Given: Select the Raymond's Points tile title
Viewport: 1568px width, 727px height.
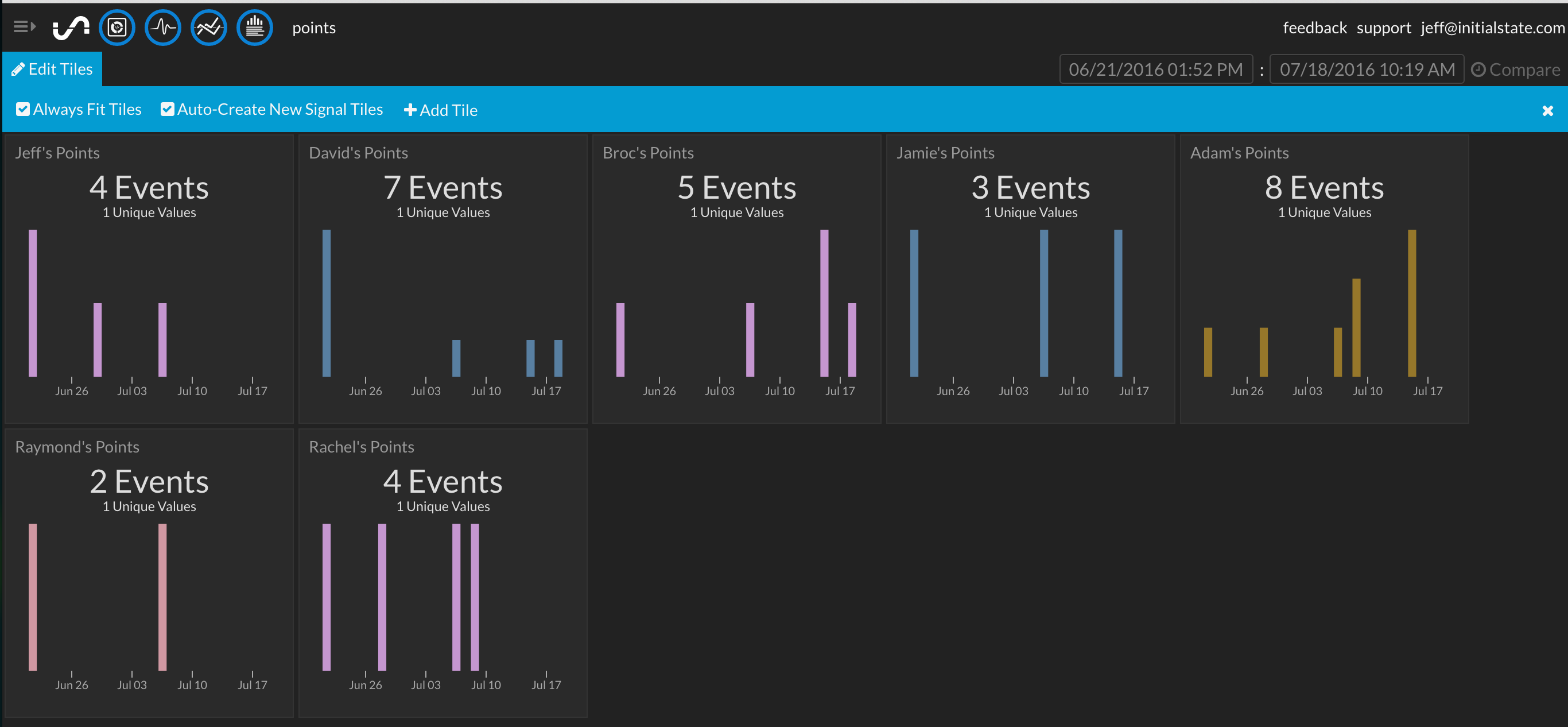Looking at the screenshot, I should pyautogui.click(x=77, y=447).
